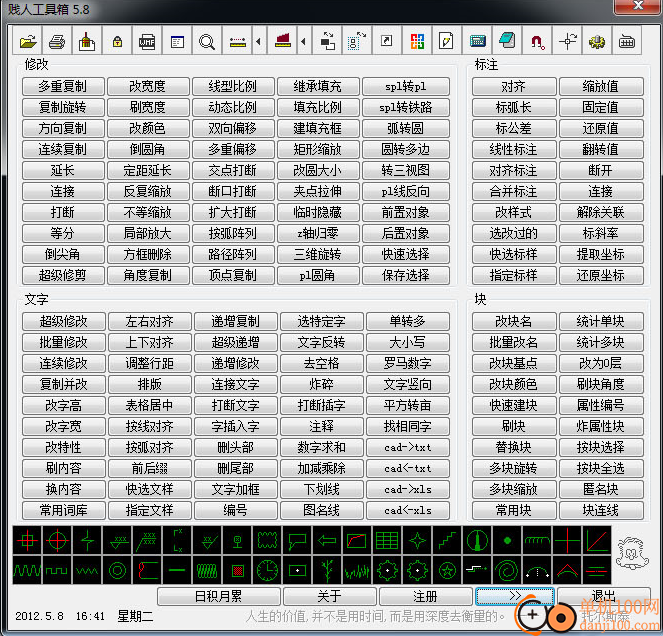The width and height of the screenshot is (663, 636).
Task: Click the 标弧长 button
Action: [x=514, y=107]
